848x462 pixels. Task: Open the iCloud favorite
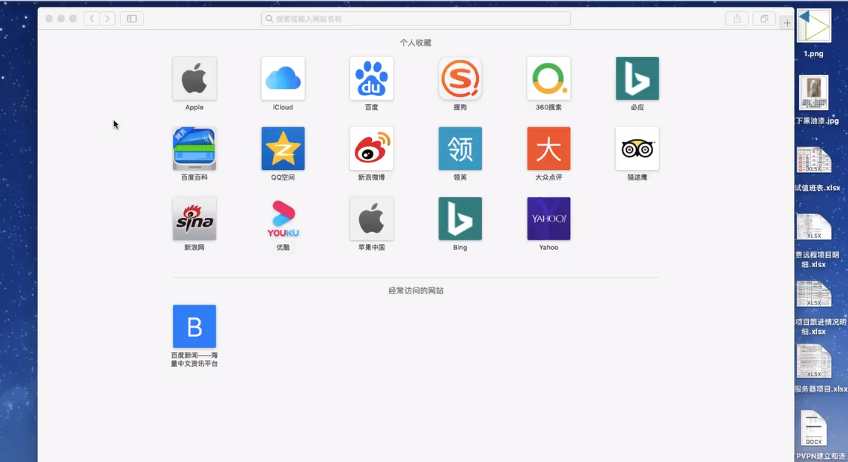click(283, 78)
